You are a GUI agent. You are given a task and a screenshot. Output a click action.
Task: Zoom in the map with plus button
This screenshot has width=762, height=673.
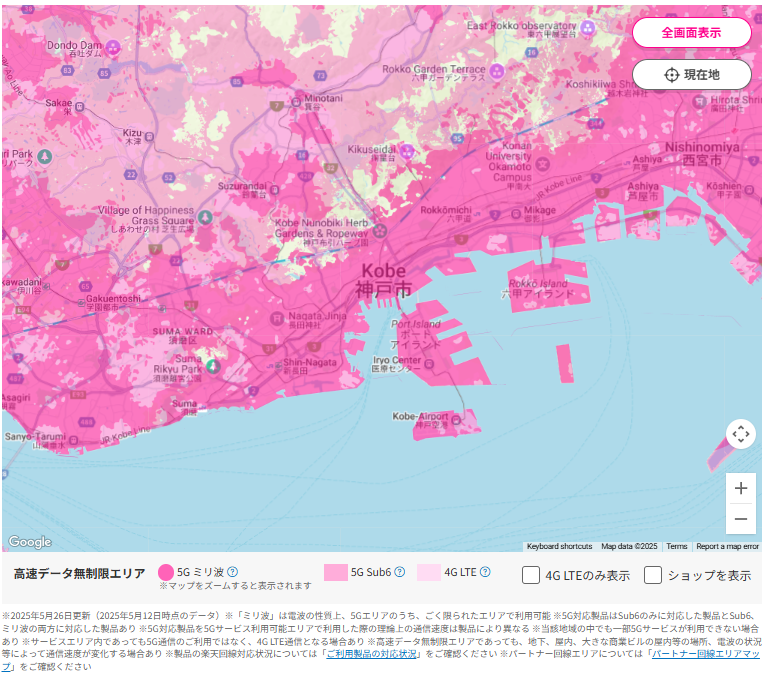pos(741,488)
